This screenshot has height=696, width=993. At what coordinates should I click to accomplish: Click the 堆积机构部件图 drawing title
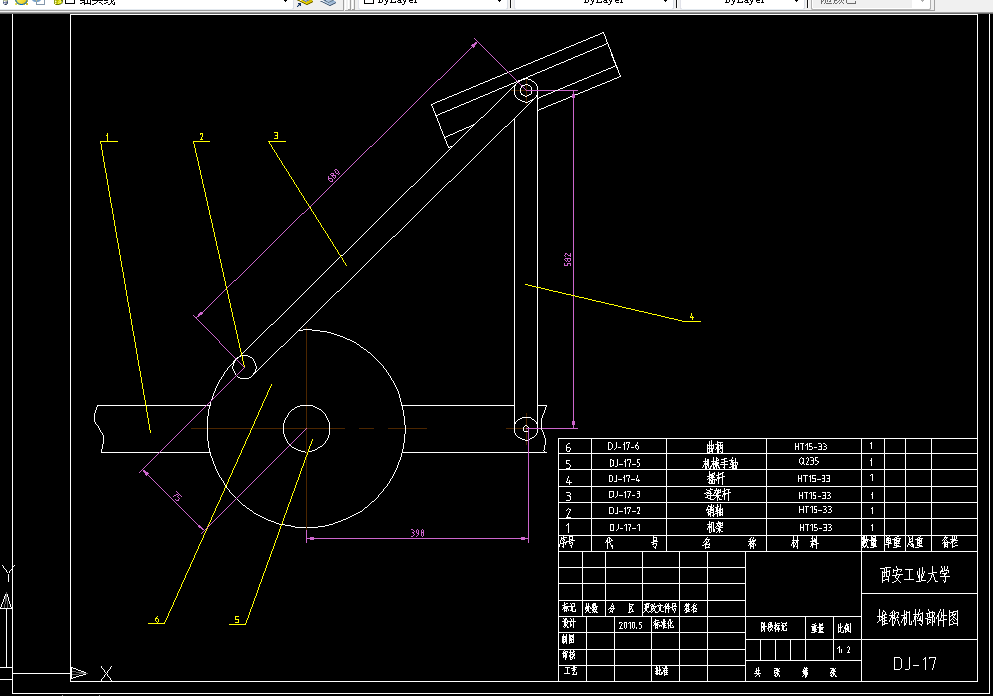(918, 618)
